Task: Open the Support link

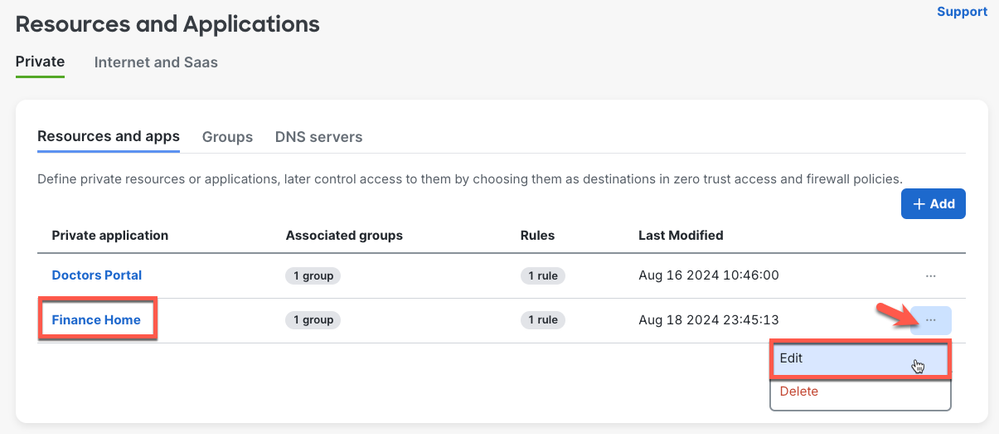Action: tap(961, 12)
